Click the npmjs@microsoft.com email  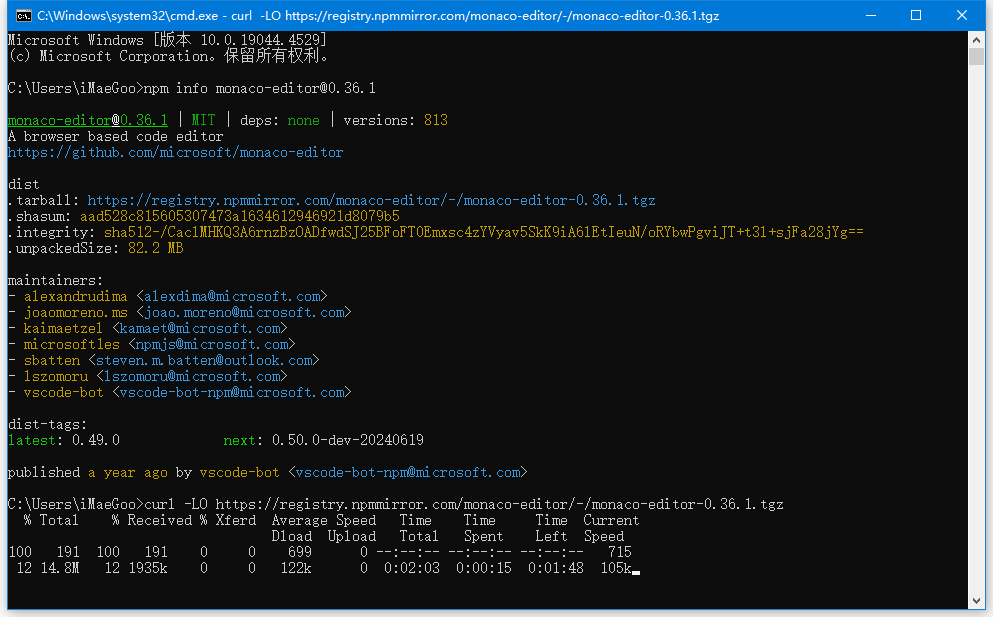(212, 345)
